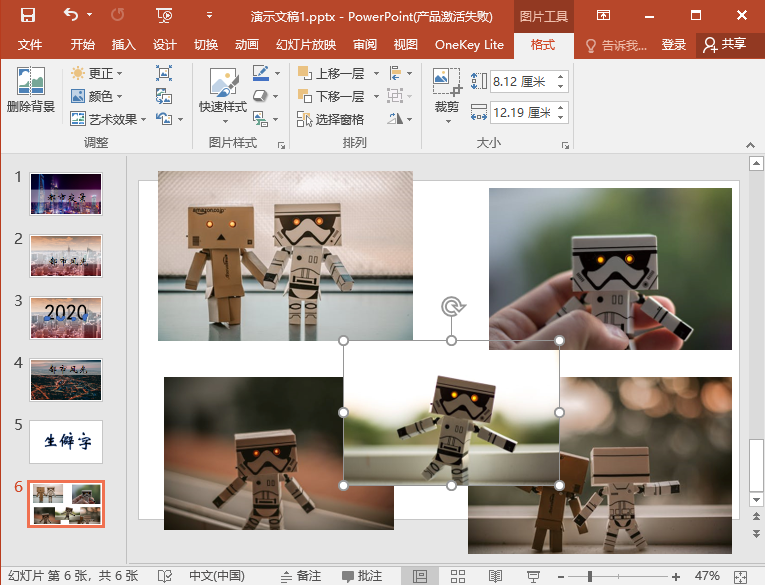Open the Selection Pane (选择窗格)

(331, 119)
